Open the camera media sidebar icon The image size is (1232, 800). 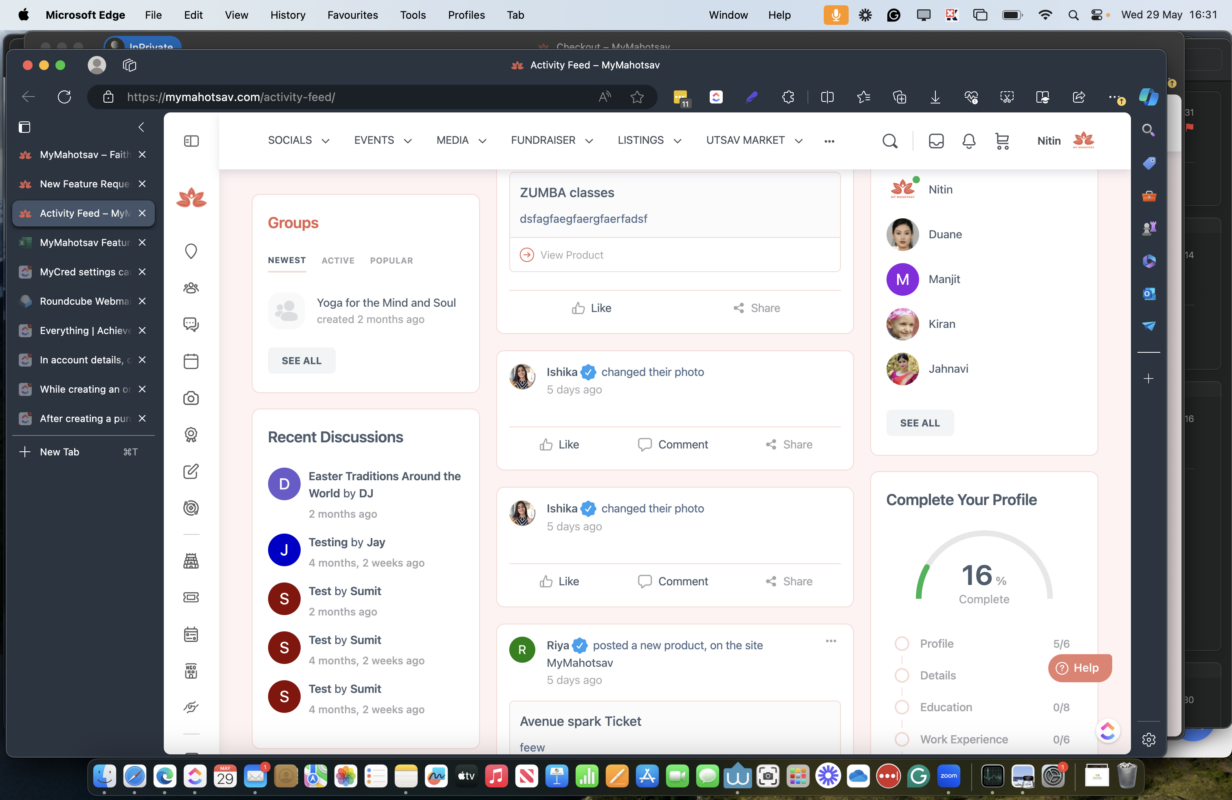[191, 398]
